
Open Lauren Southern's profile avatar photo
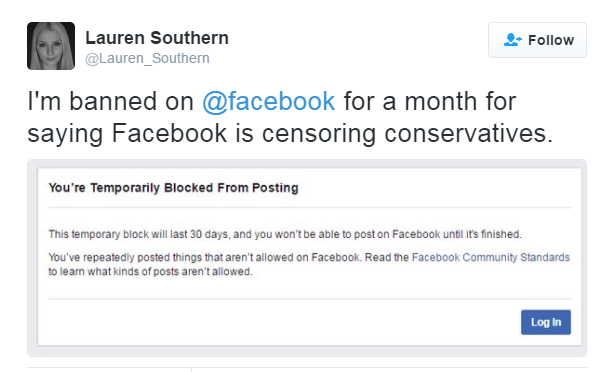51,46
